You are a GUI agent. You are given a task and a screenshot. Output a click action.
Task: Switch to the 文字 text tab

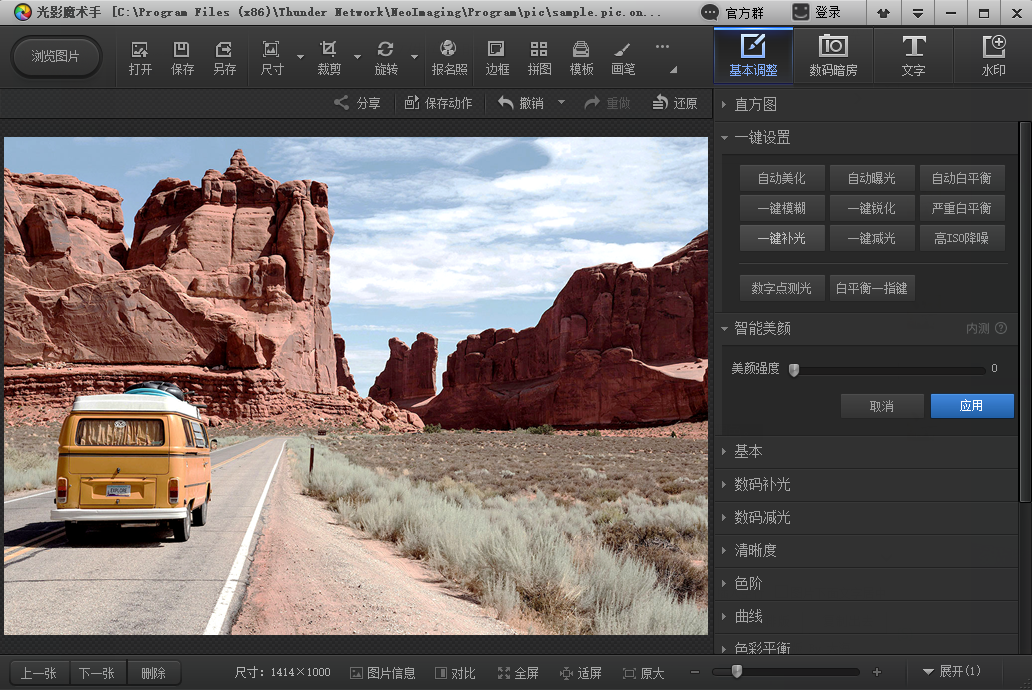(x=913, y=56)
